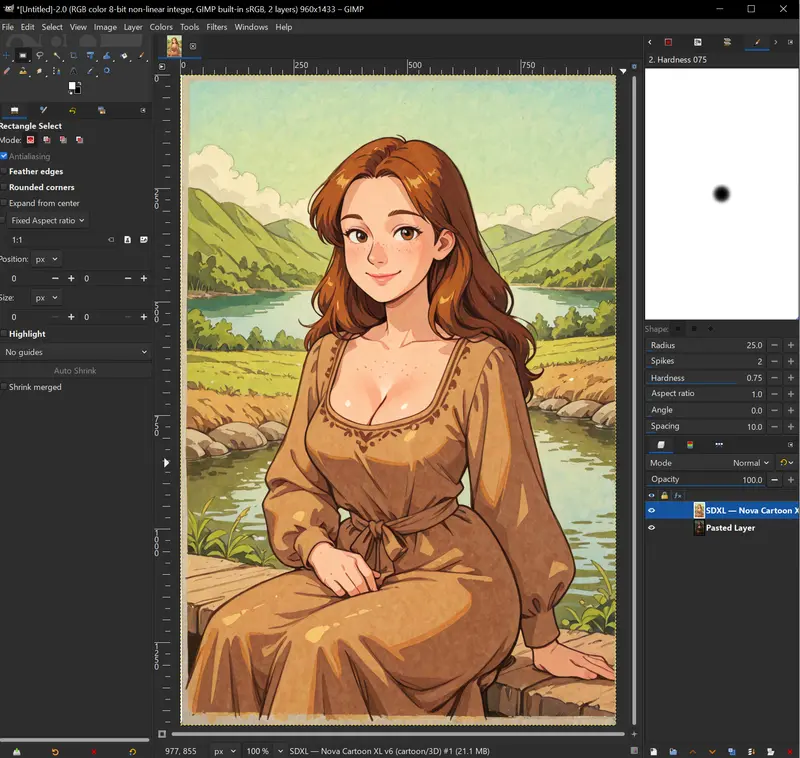Open the Position units dropdown
Viewport: 800px width, 758px height.
(46, 259)
